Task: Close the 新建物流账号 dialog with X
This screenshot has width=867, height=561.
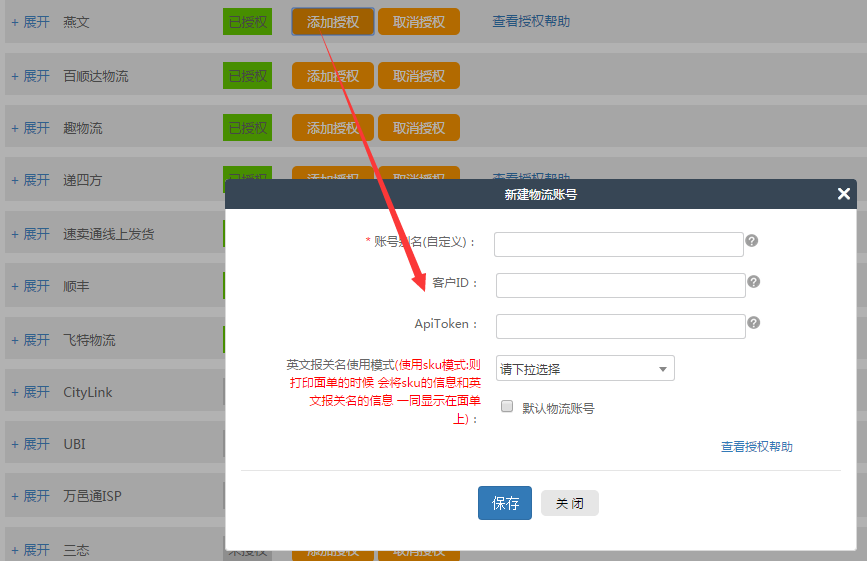Action: pos(844,194)
